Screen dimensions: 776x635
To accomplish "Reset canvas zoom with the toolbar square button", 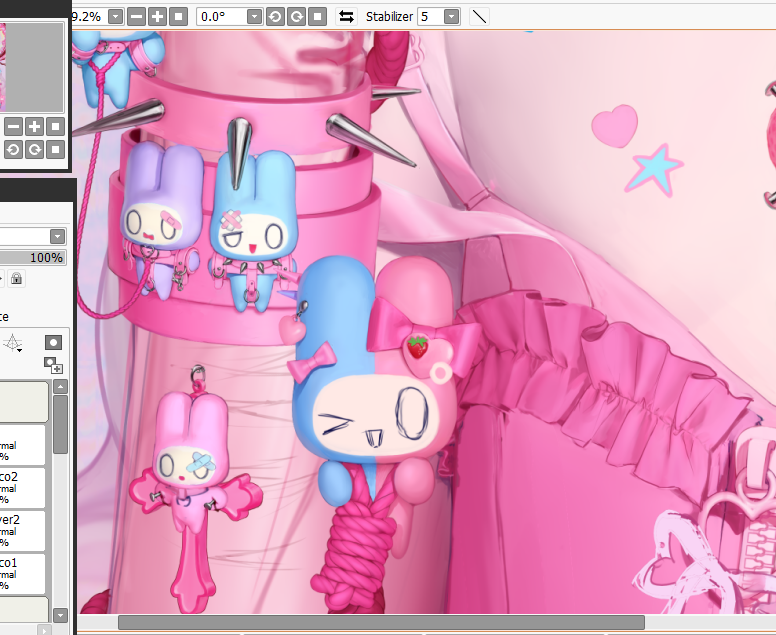I will [x=179, y=16].
